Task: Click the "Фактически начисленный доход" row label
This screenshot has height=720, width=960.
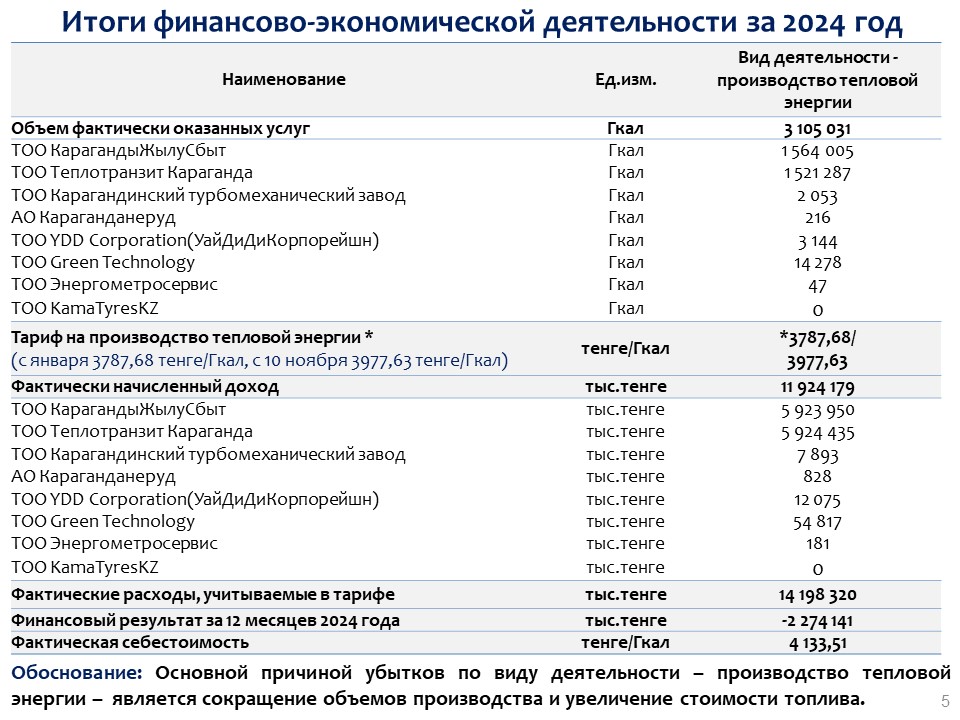Action: coord(145,387)
